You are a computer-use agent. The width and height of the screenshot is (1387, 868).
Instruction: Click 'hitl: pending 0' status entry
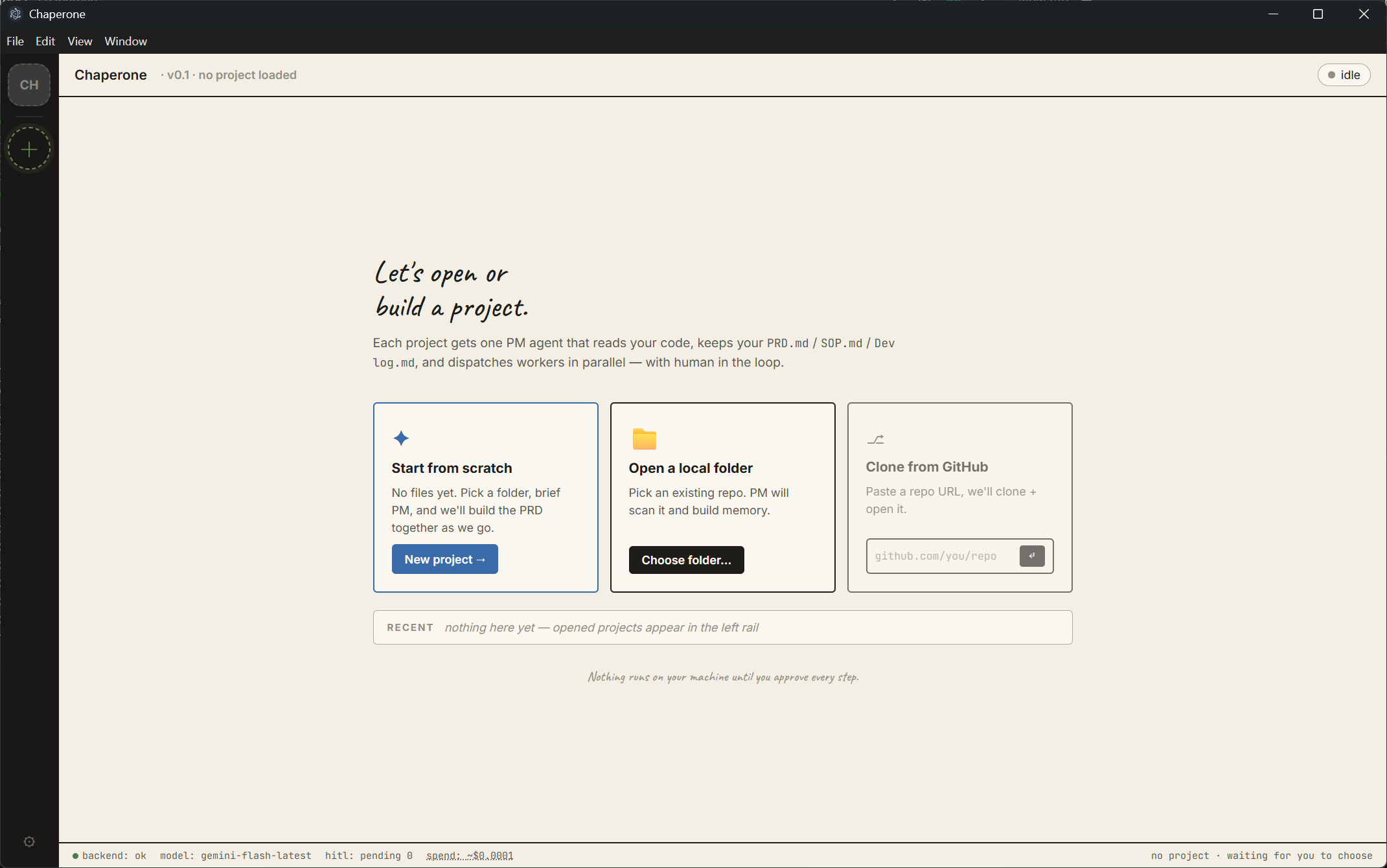point(369,856)
